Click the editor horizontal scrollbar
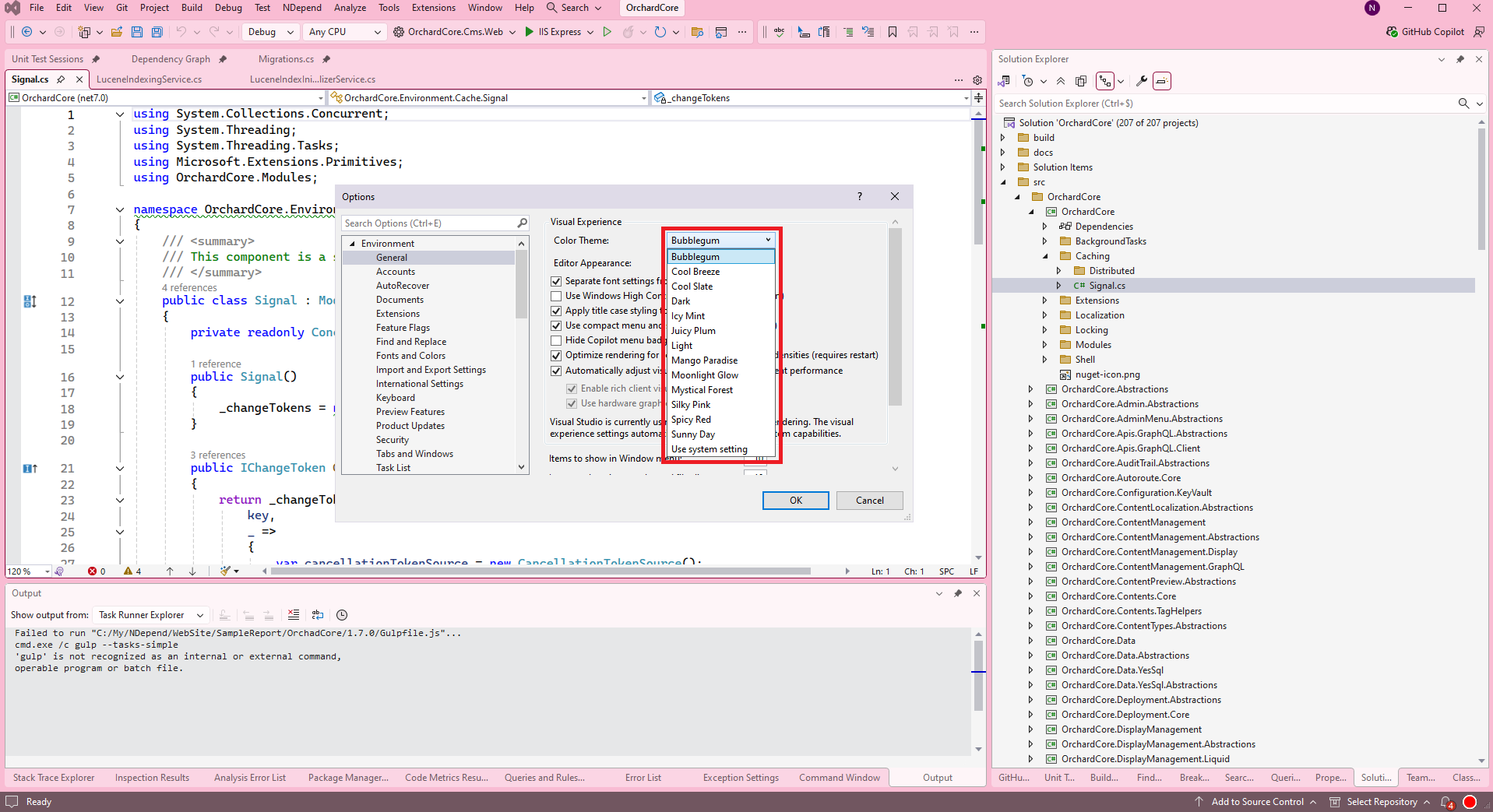The height and width of the screenshot is (812, 1493). point(541,571)
